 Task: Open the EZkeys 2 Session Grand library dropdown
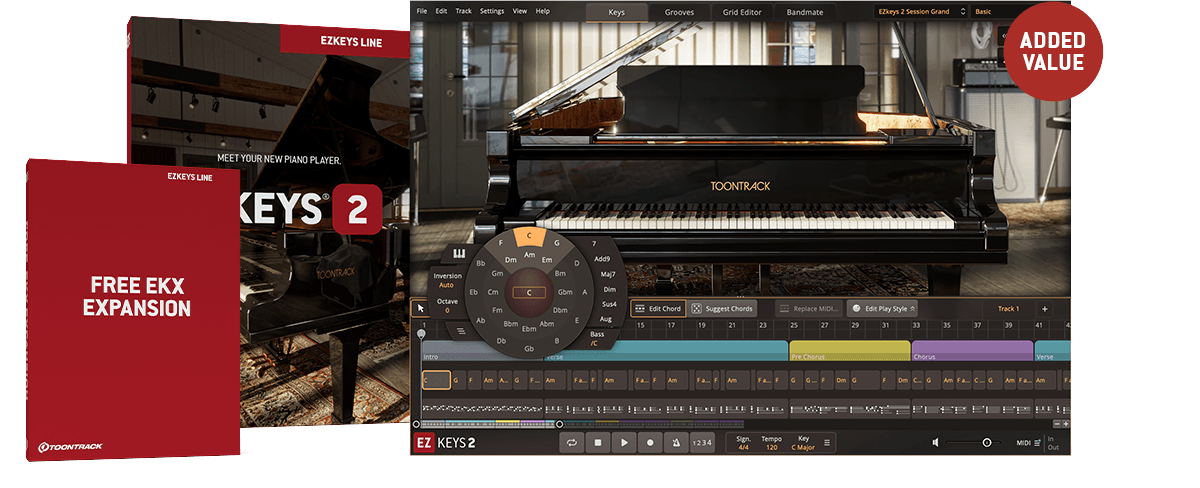coord(920,12)
